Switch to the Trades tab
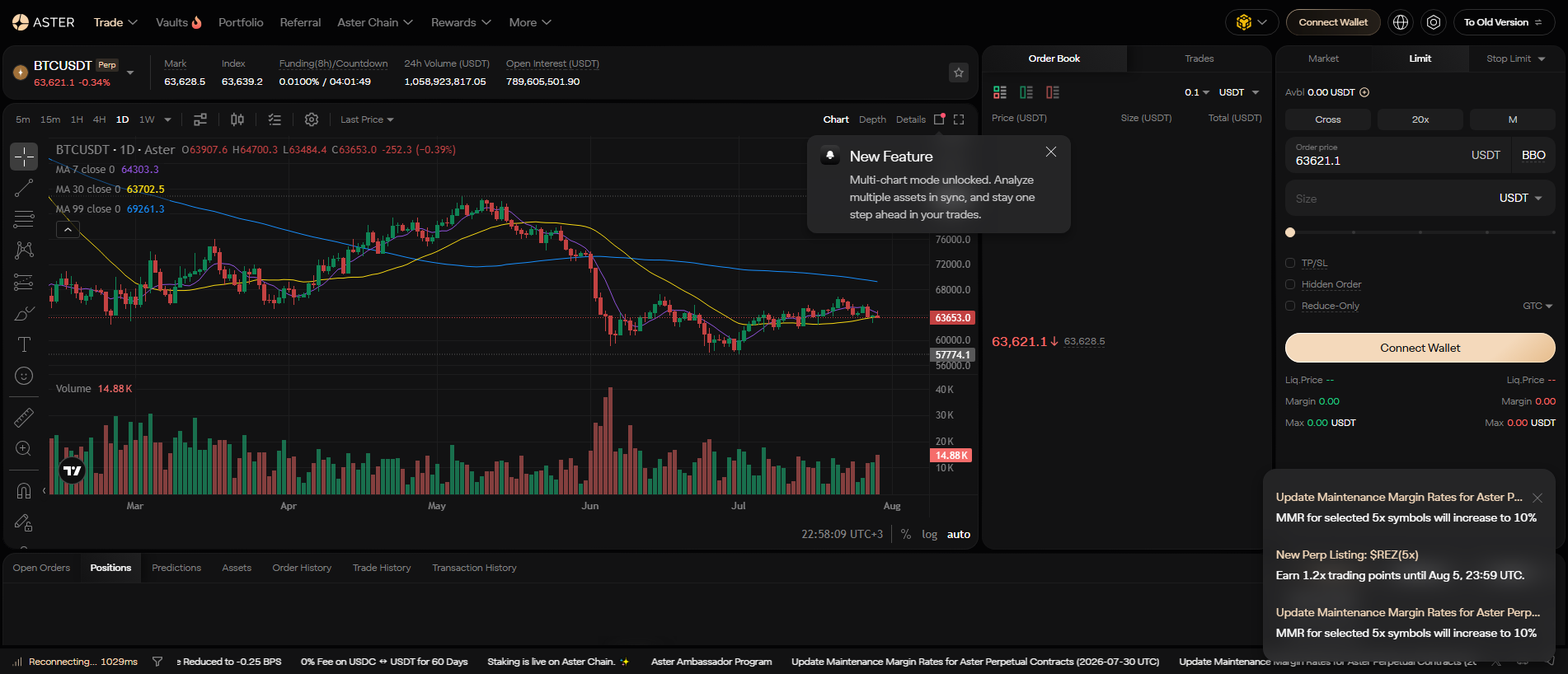The height and width of the screenshot is (674, 1568). click(x=1199, y=59)
